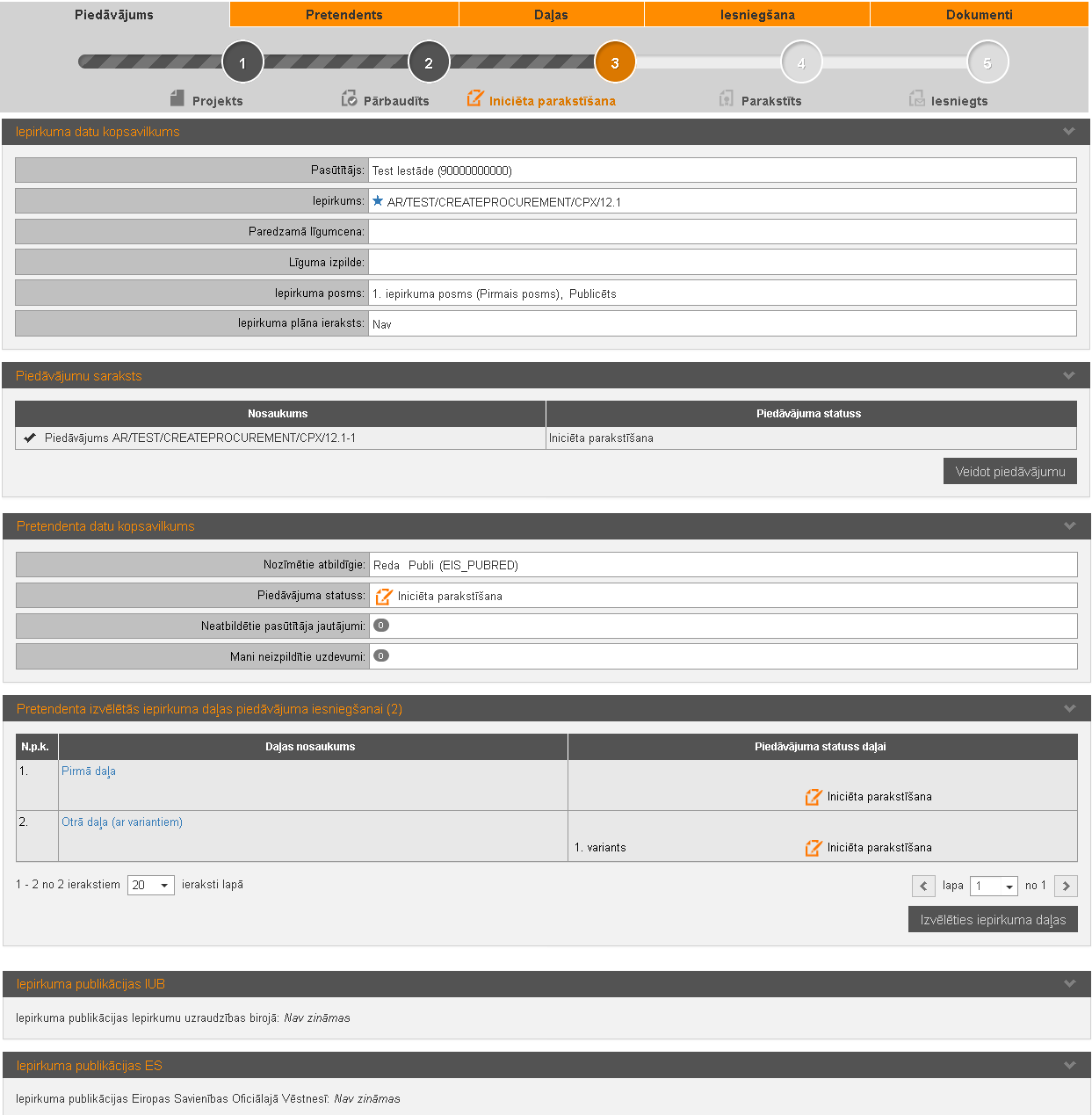
Task: Select the checkmarked Piedāvājums AR/TEST row
Action: (200, 438)
